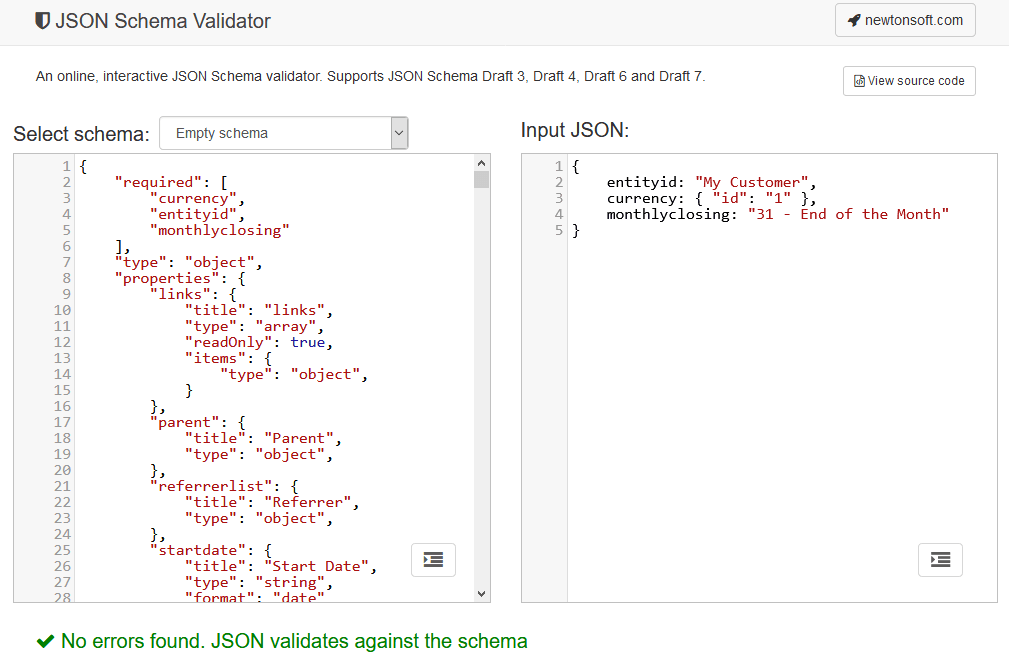This screenshot has width=1009, height=668.
Task: Click line number 1 in Input JSON gutter
Action: click(x=559, y=166)
